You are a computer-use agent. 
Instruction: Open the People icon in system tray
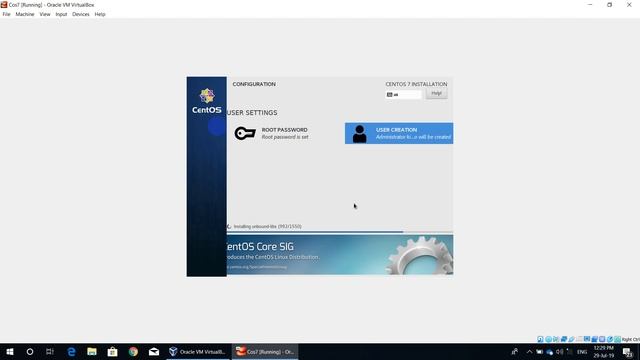pos(514,351)
